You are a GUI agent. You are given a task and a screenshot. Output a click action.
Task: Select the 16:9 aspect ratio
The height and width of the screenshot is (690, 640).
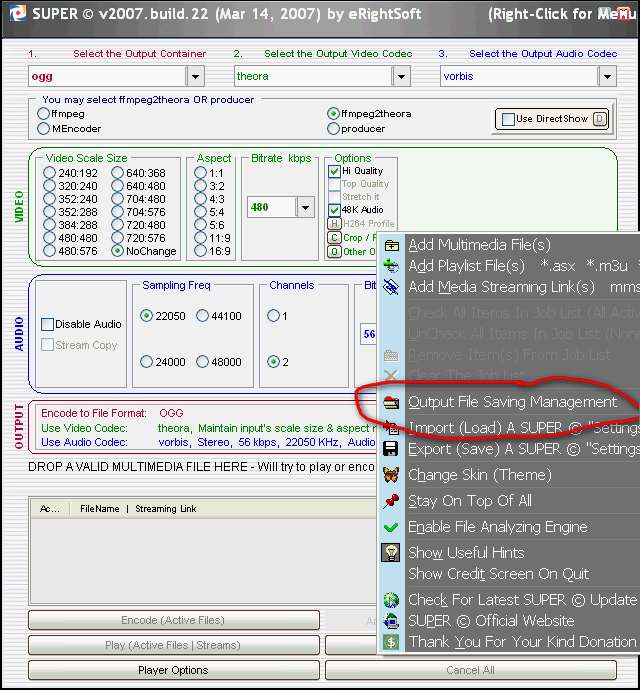200,251
